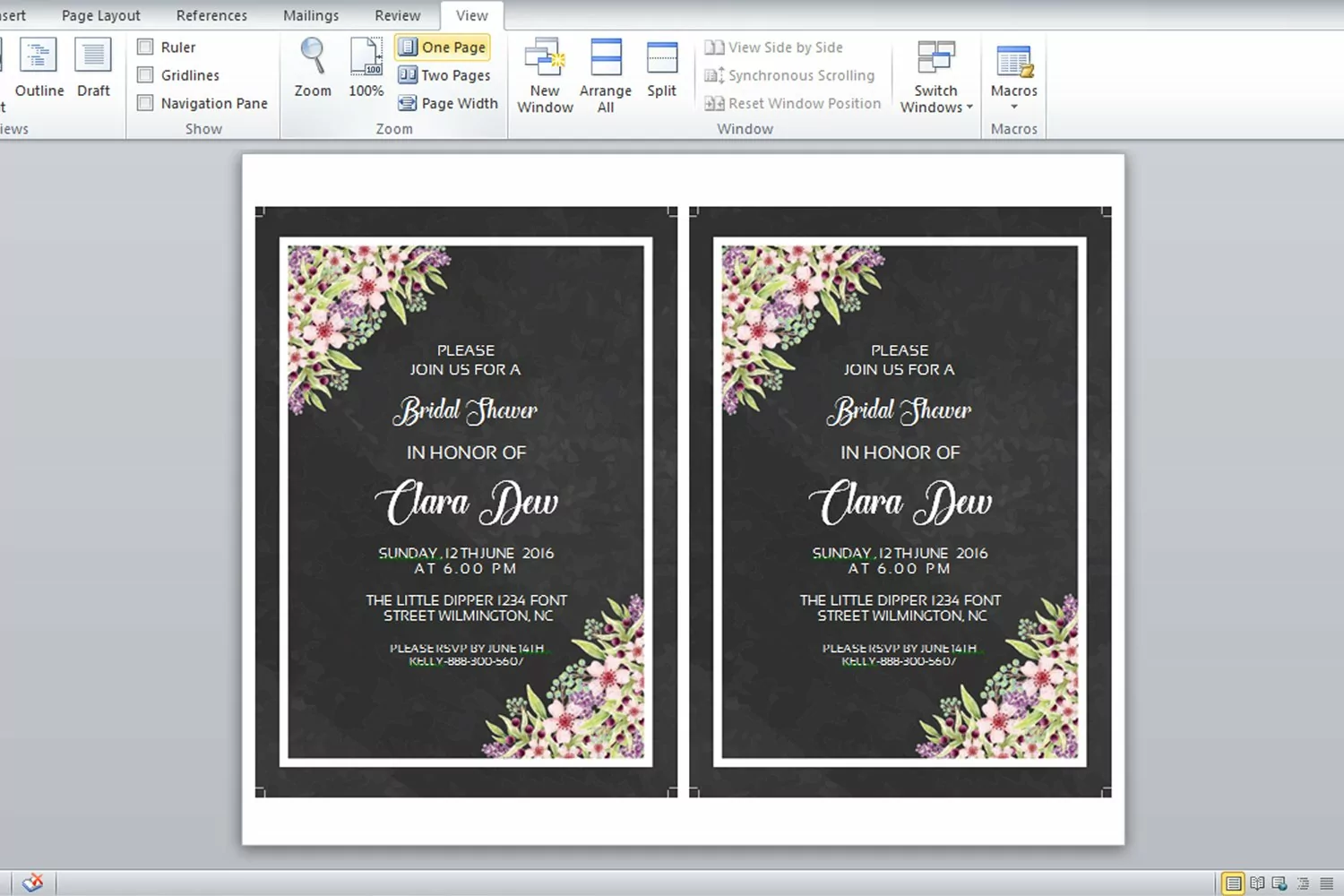Open a New Window

pyautogui.click(x=545, y=75)
